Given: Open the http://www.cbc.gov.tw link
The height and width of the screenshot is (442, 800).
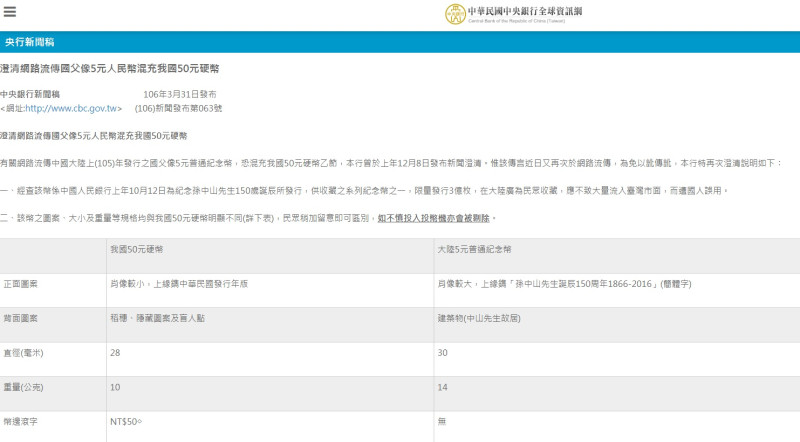Looking at the screenshot, I should pyautogui.click(x=71, y=108).
